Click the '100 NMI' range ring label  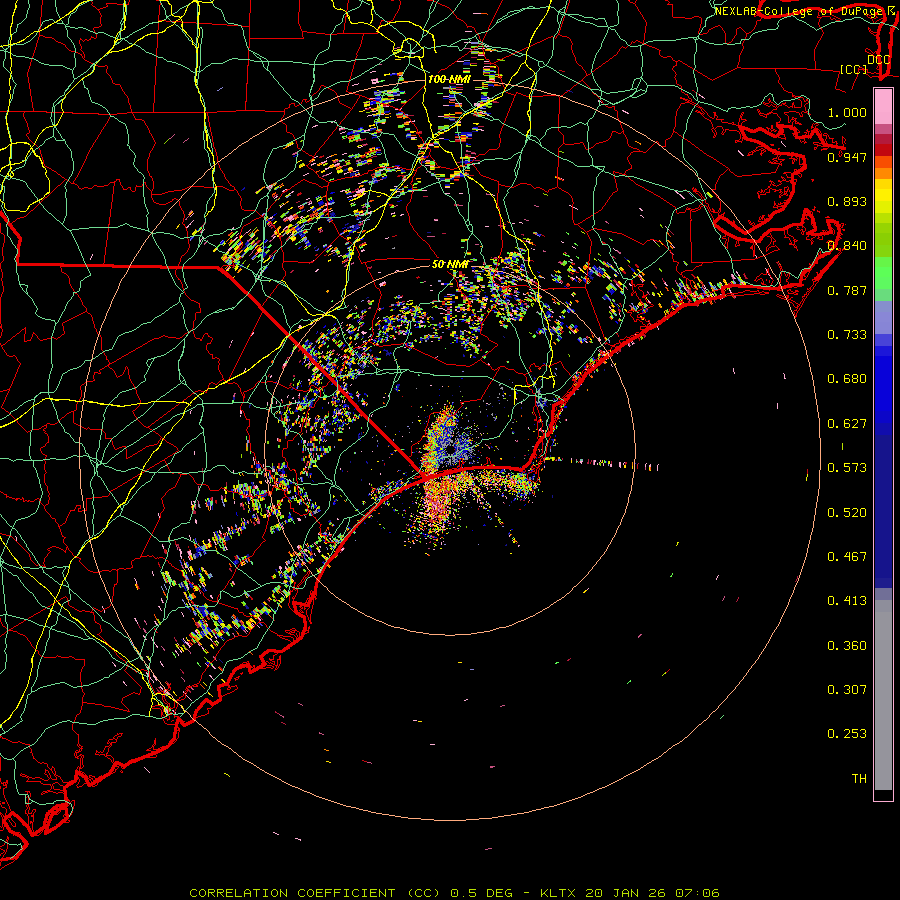(x=449, y=79)
